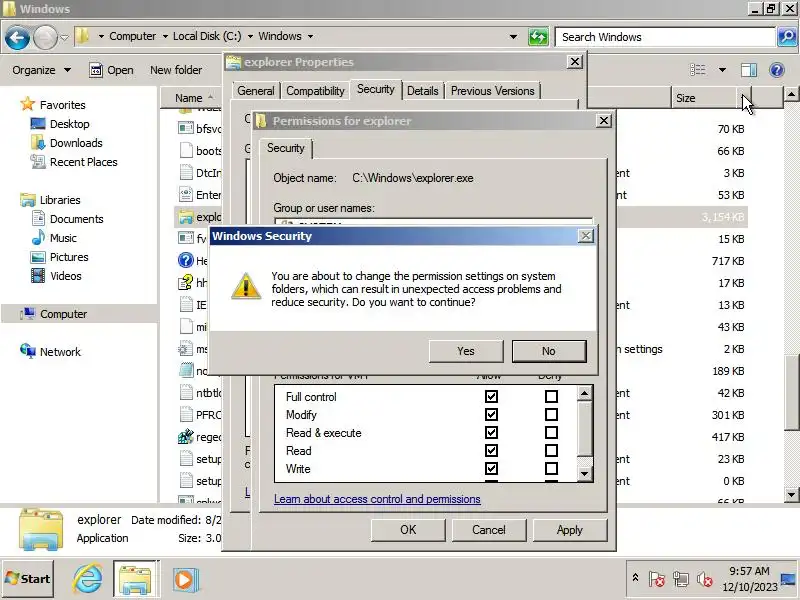Click the warning icon in Windows Security
The height and width of the screenshot is (600, 800).
[246, 286]
